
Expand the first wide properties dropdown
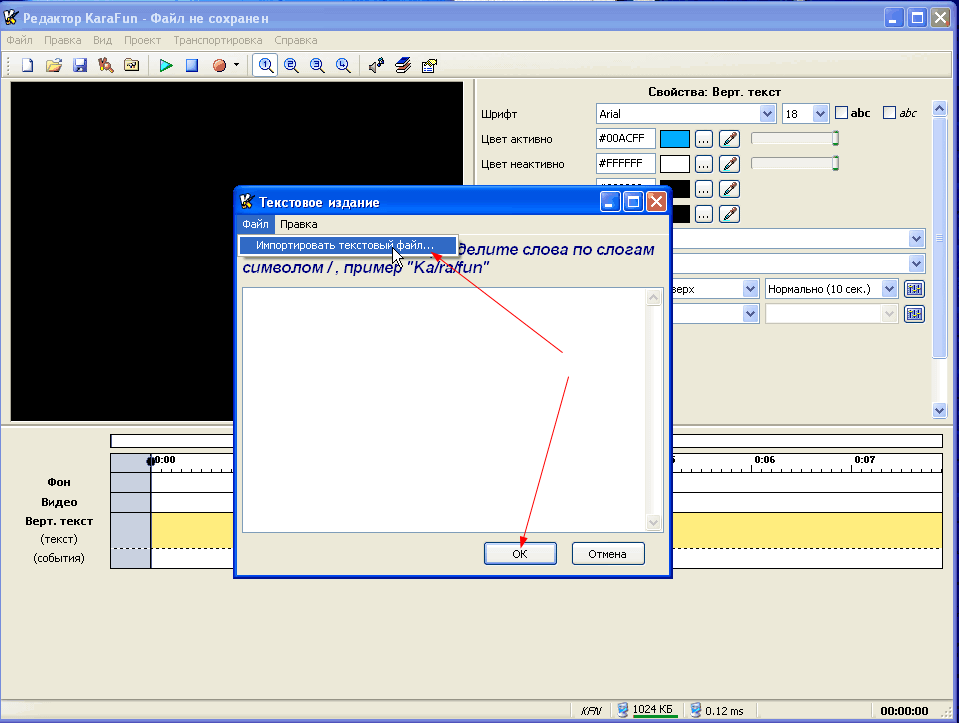[x=916, y=239]
